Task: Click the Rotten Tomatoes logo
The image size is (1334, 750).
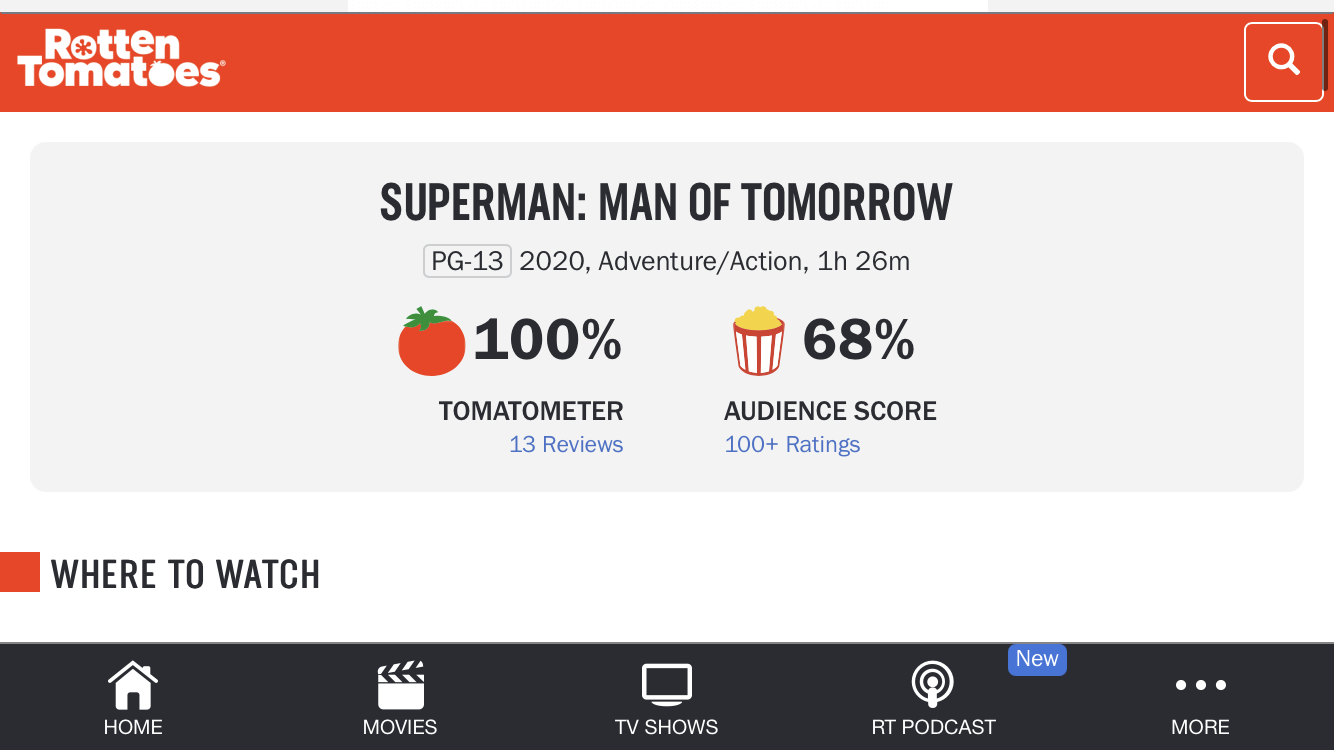Action: [120, 58]
